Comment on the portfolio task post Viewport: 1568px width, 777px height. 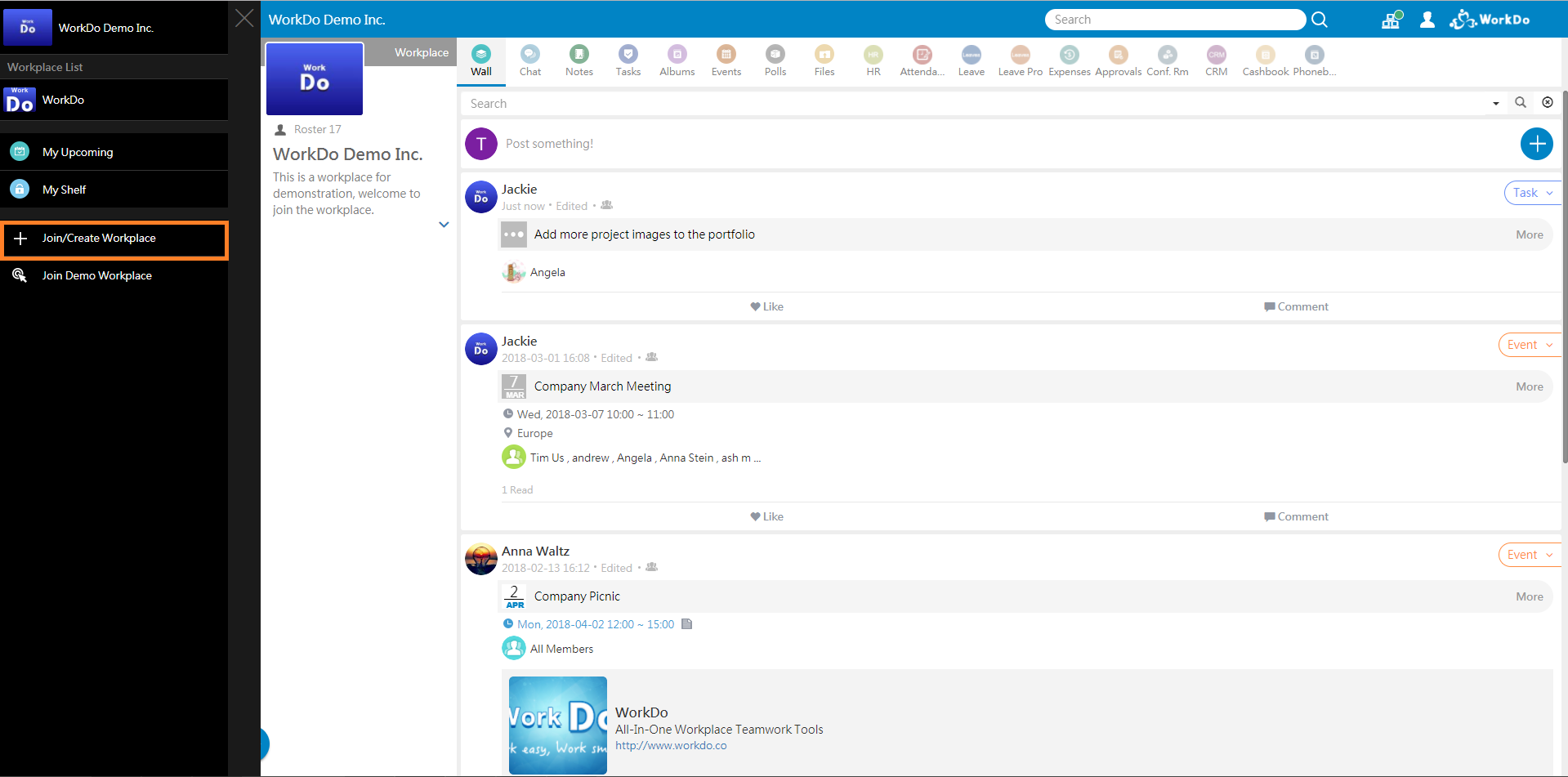click(x=1296, y=306)
